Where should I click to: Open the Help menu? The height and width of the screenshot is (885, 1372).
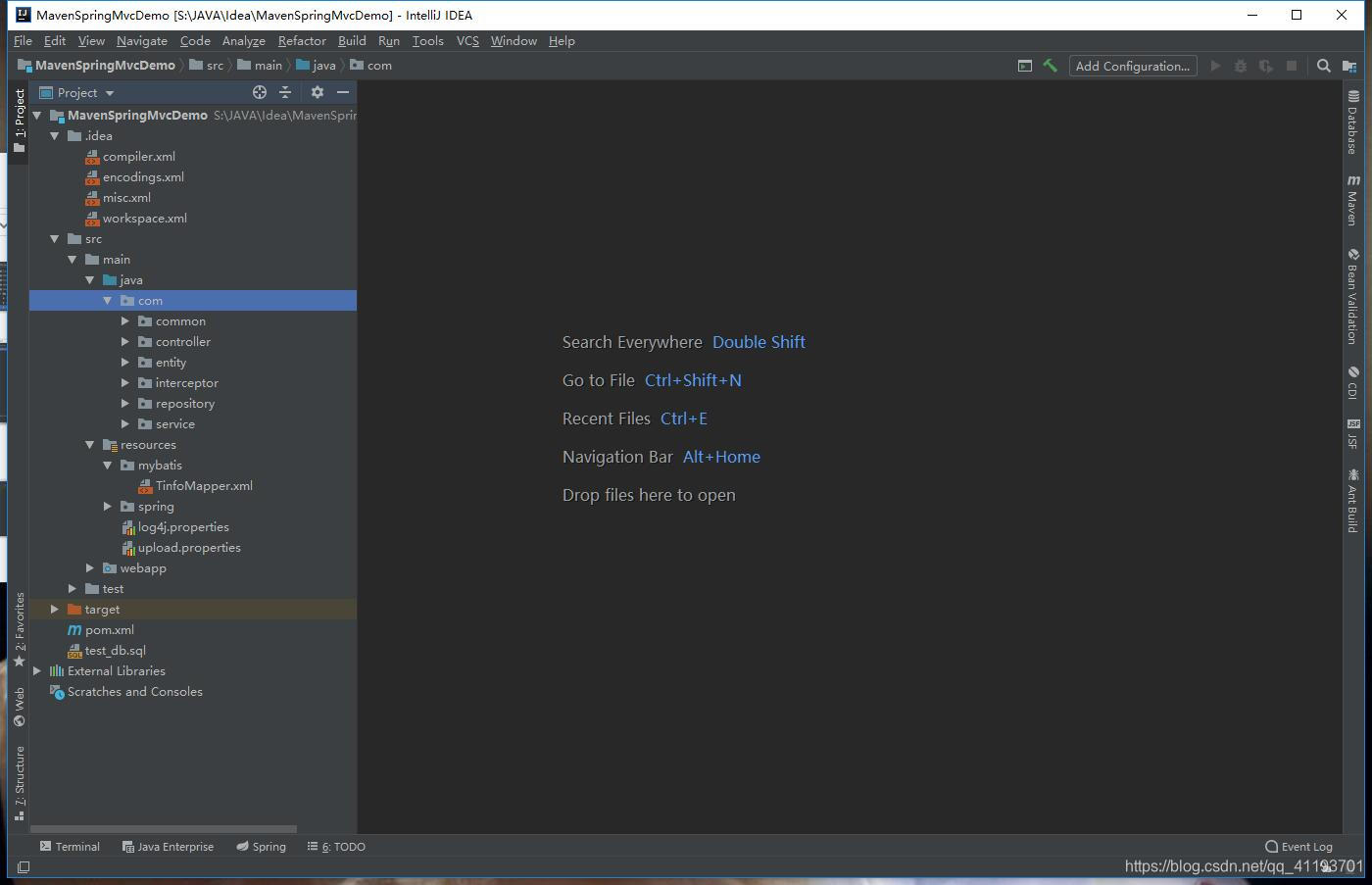point(562,41)
